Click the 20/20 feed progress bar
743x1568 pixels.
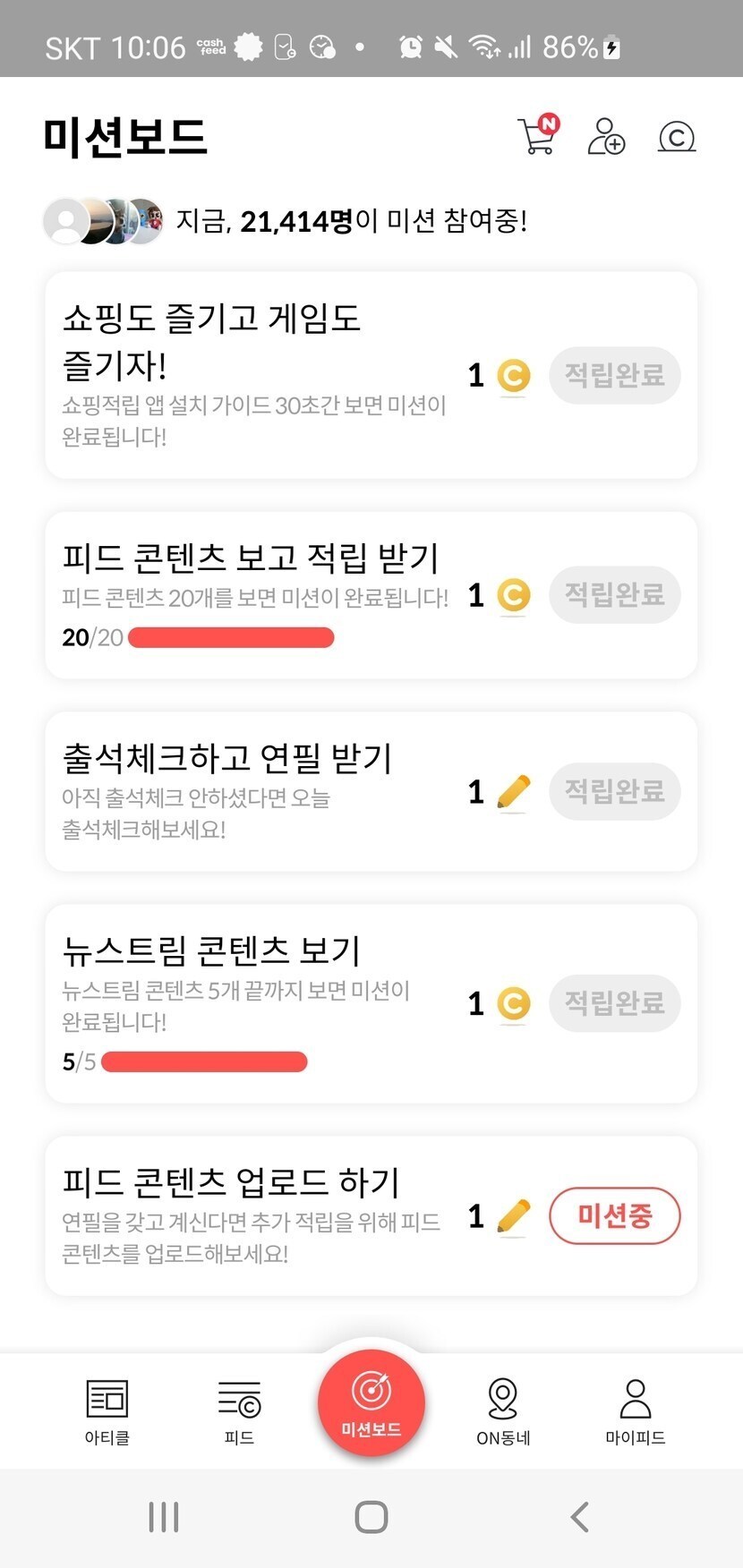231,637
